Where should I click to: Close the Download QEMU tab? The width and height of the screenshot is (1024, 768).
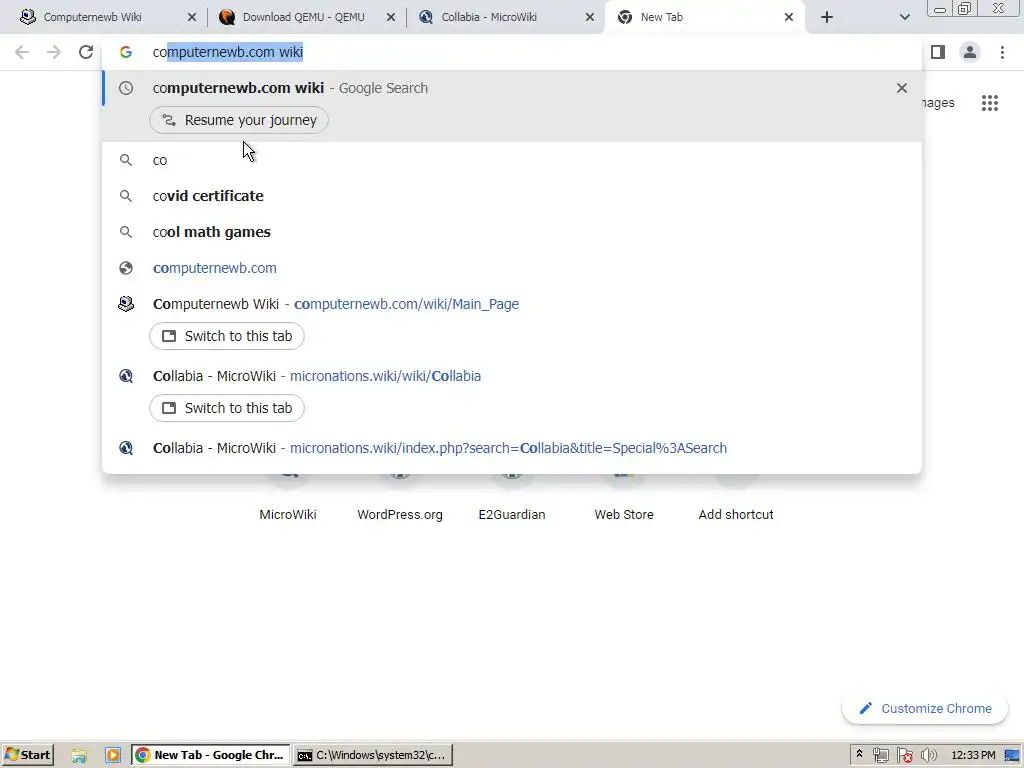pyautogui.click(x=391, y=17)
